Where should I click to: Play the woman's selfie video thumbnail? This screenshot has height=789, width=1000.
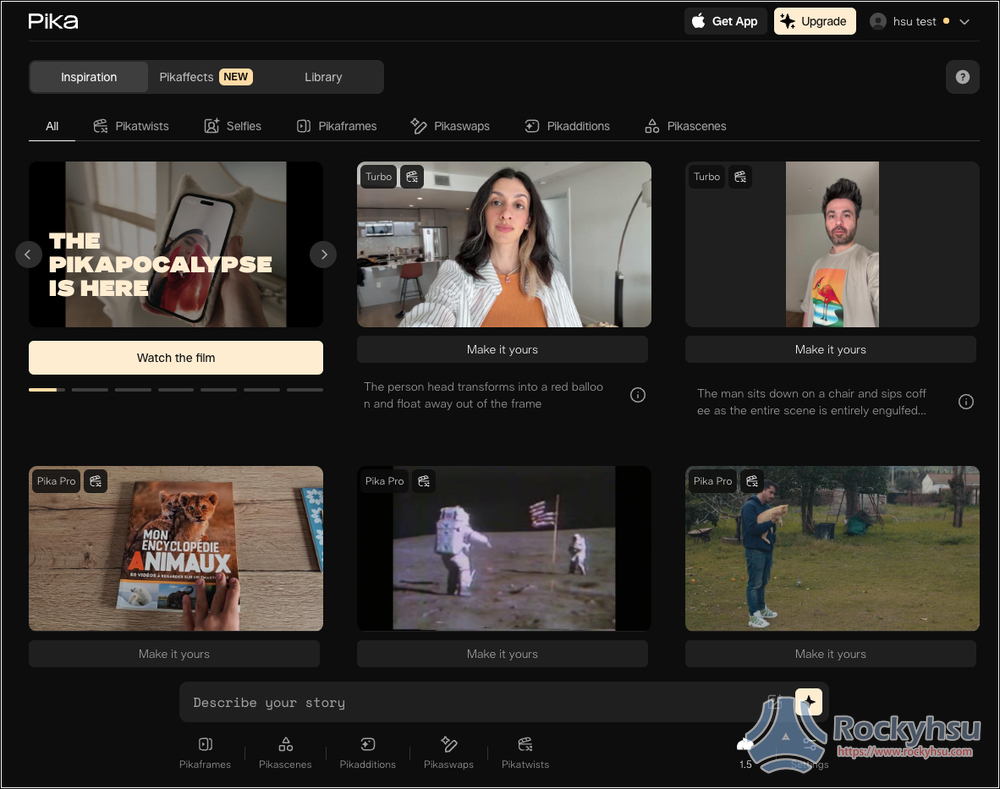point(504,244)
